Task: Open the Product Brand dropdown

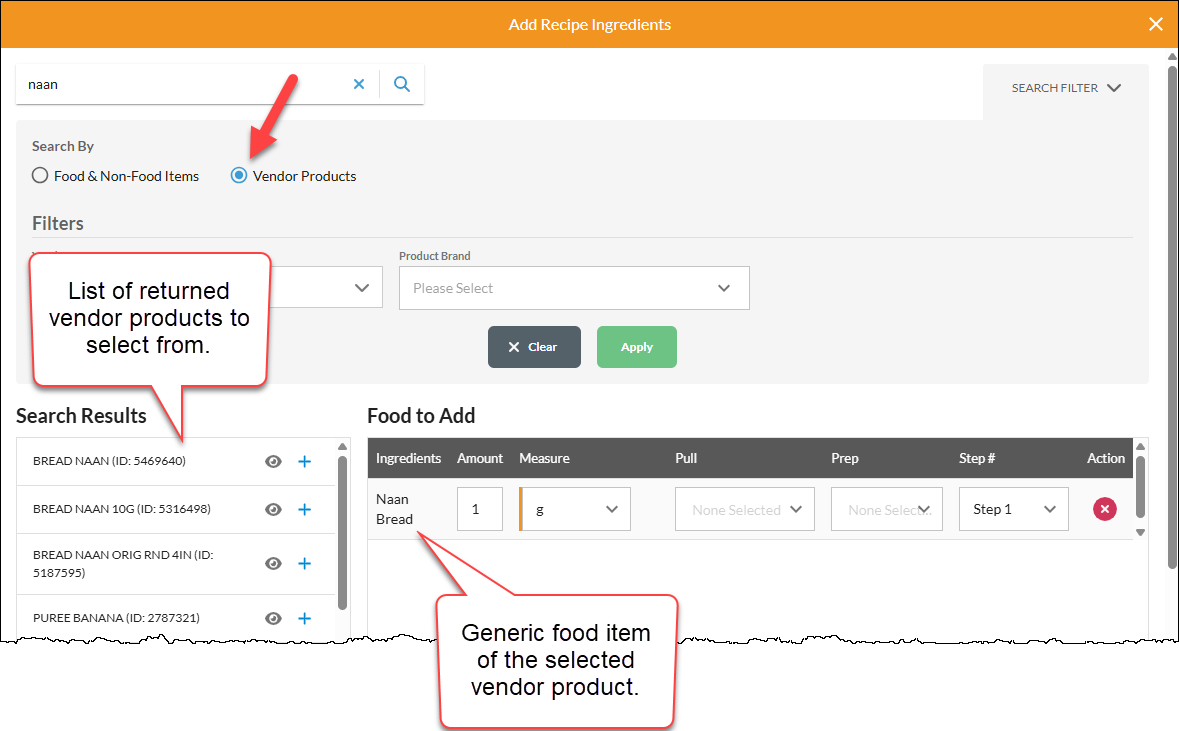Action: tap(574, 288)
